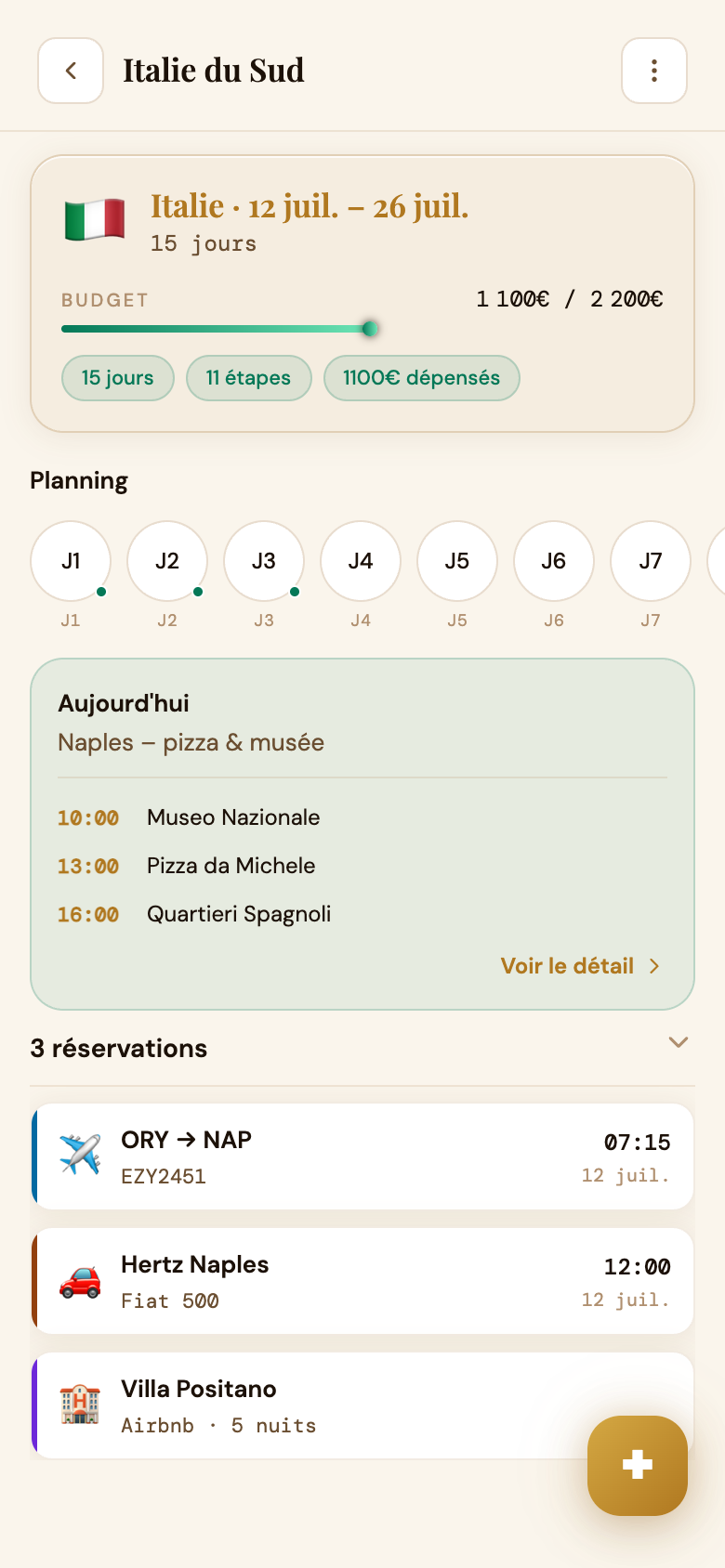Click the hotel icon for Villa Positano
Screen dimensions: 725x1568
pos(80,1405)
